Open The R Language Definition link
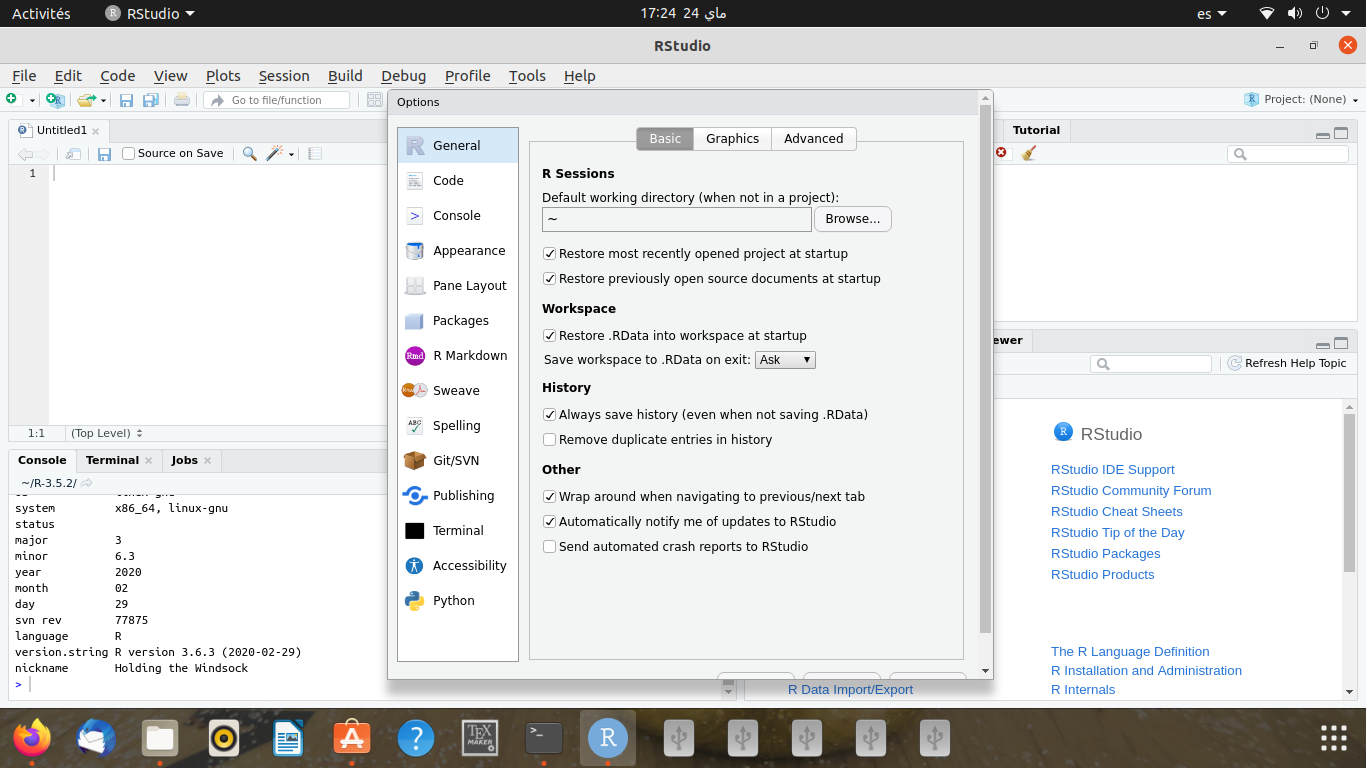Screen dimensions: 1366x768 tap(1130, 652)
